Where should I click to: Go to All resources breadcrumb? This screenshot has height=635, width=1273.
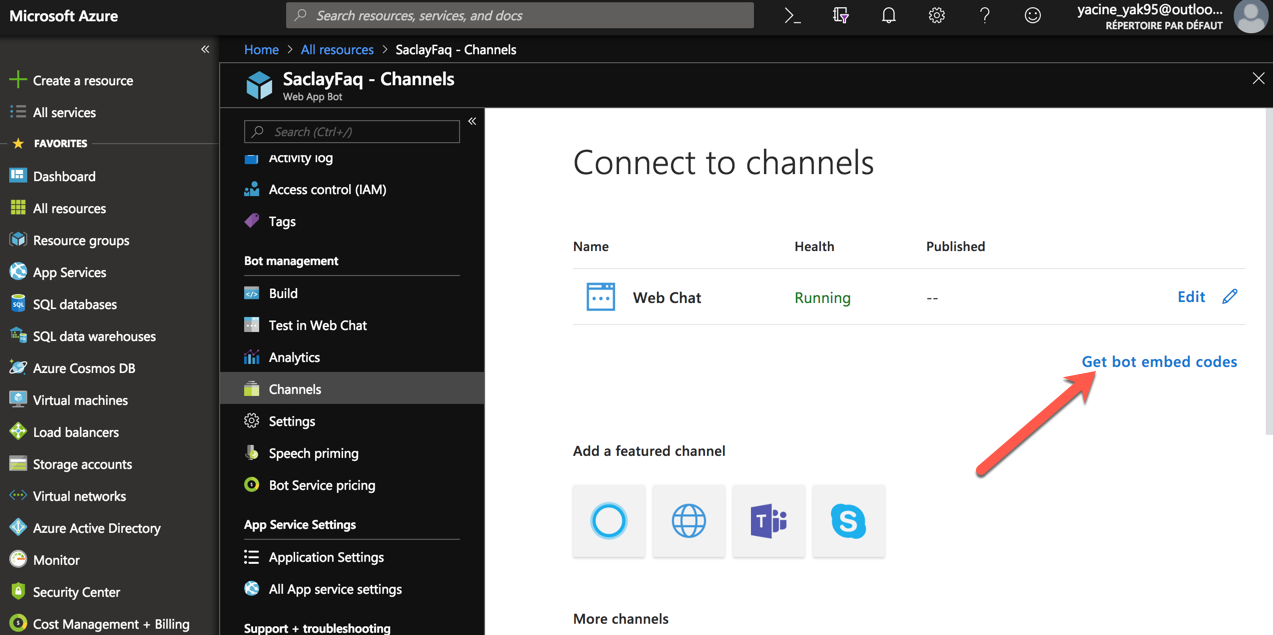point(337,49)
